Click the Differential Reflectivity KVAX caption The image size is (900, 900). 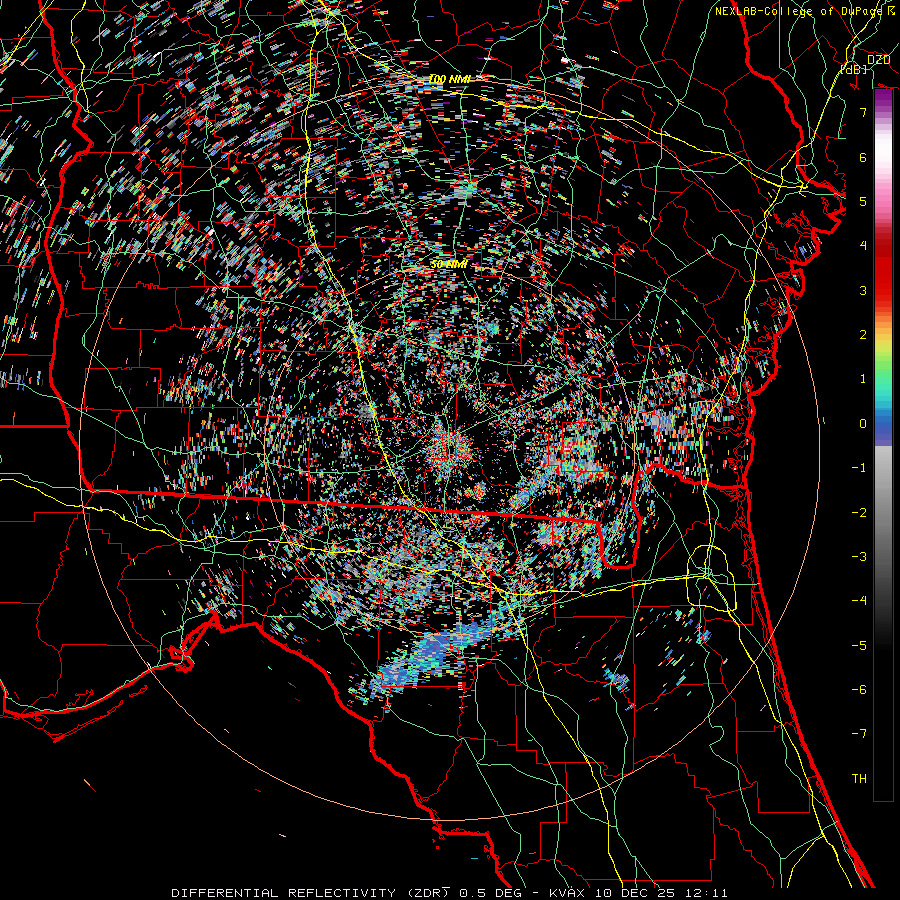[449, 893]
